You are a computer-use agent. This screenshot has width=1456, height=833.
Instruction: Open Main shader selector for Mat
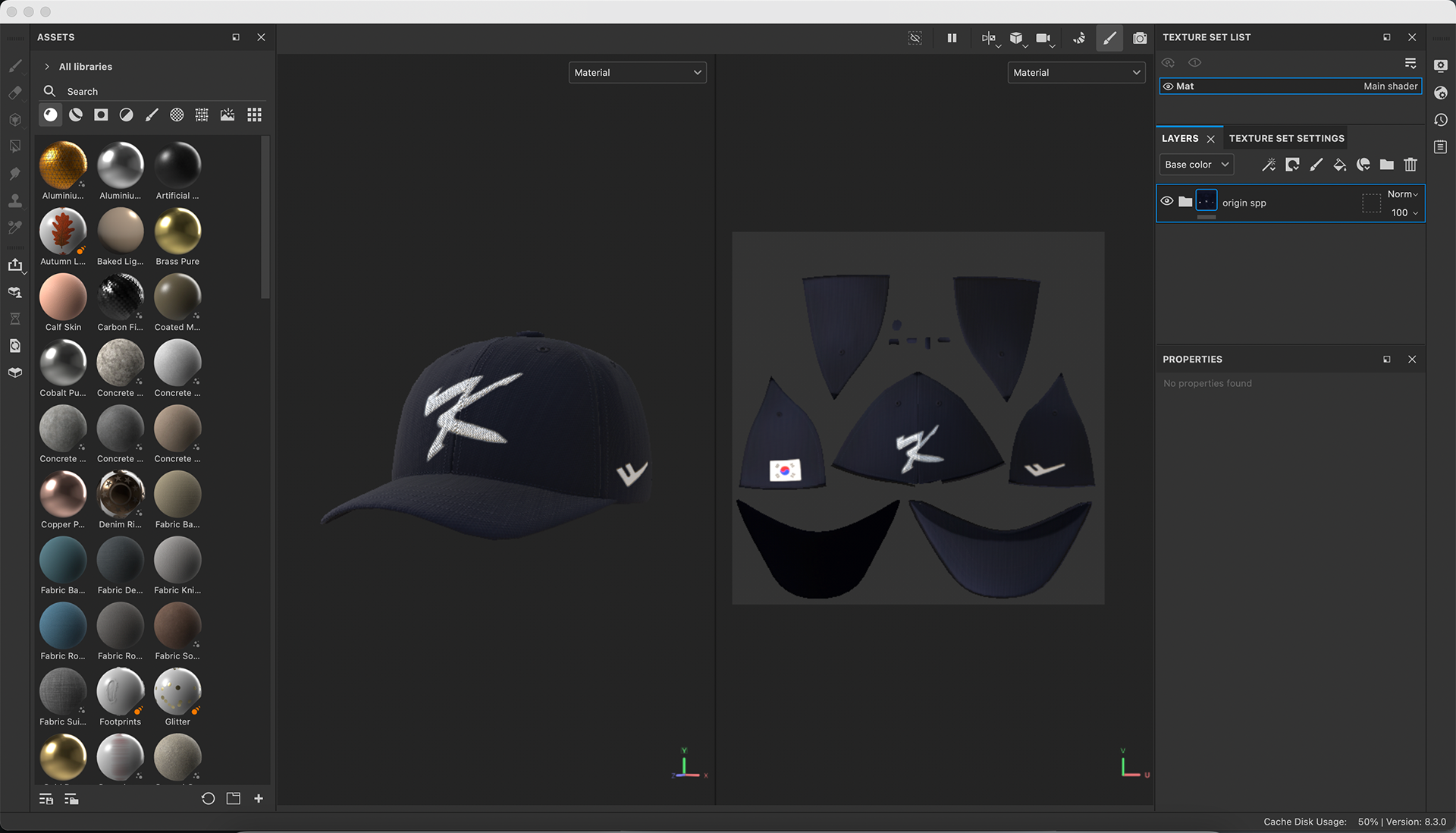[x=1390, y=86]
